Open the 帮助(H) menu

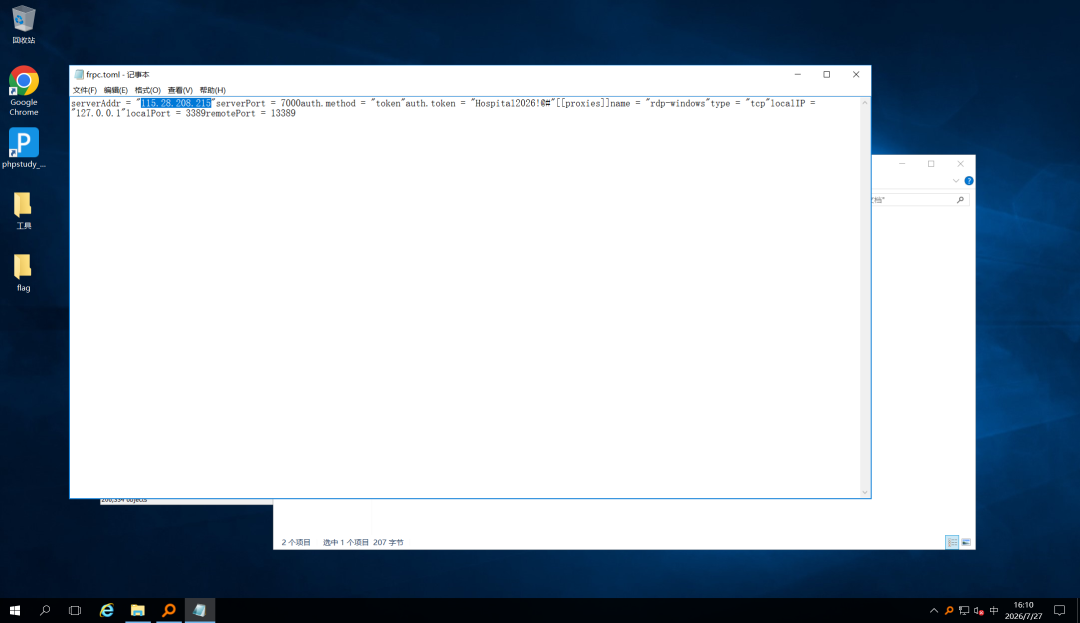point(212,90)
